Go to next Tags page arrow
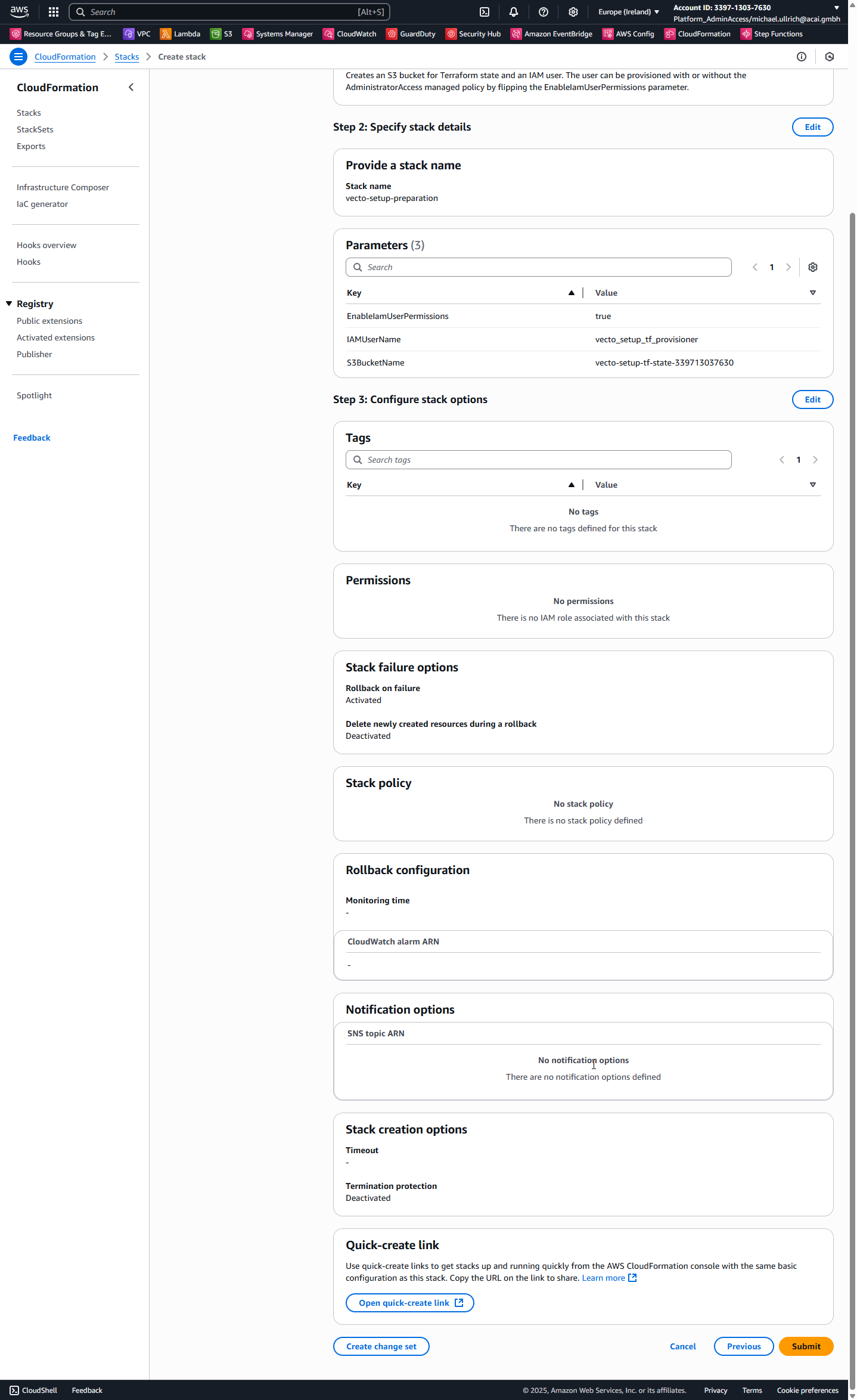857x1400 pixels. [815, 460]
